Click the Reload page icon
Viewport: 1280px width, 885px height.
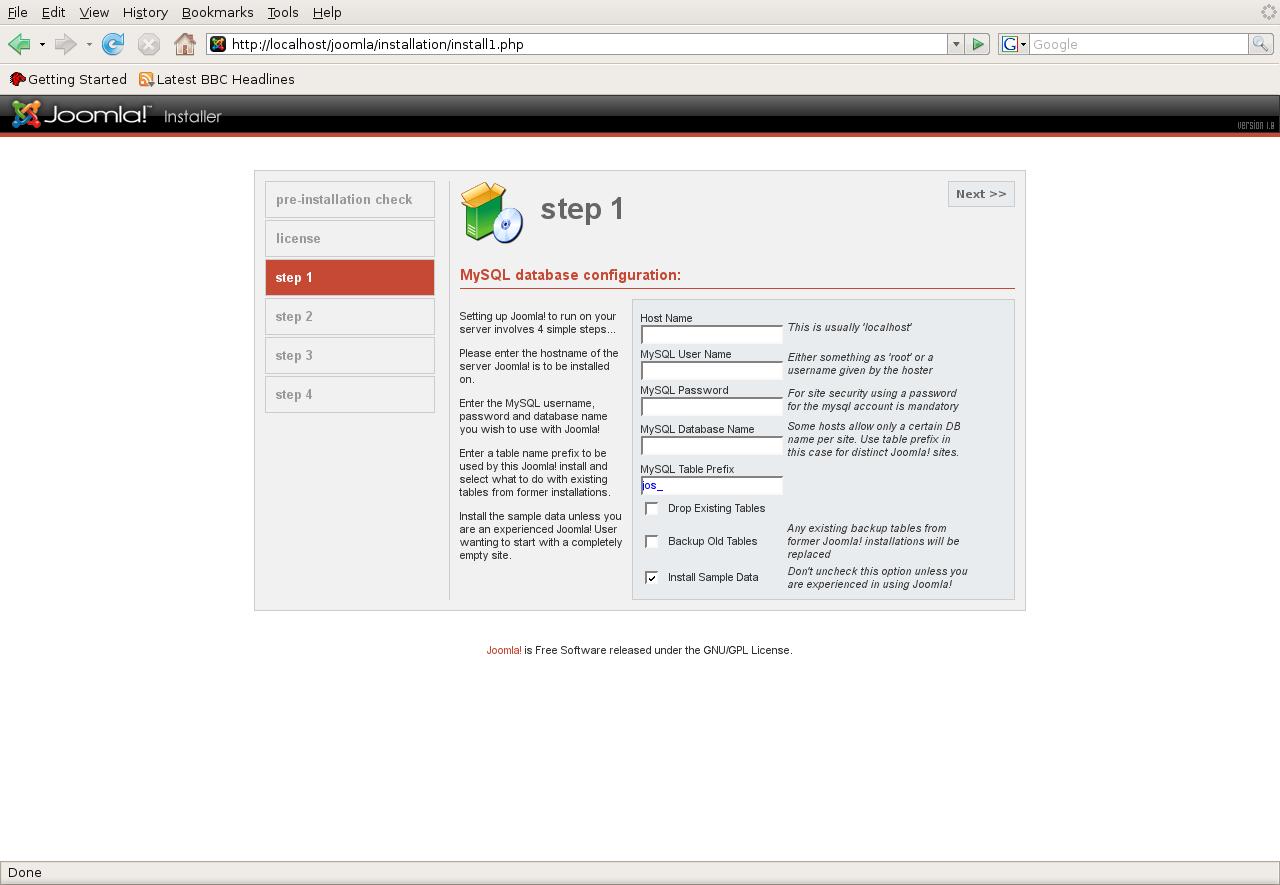click(x=113, y=44)
